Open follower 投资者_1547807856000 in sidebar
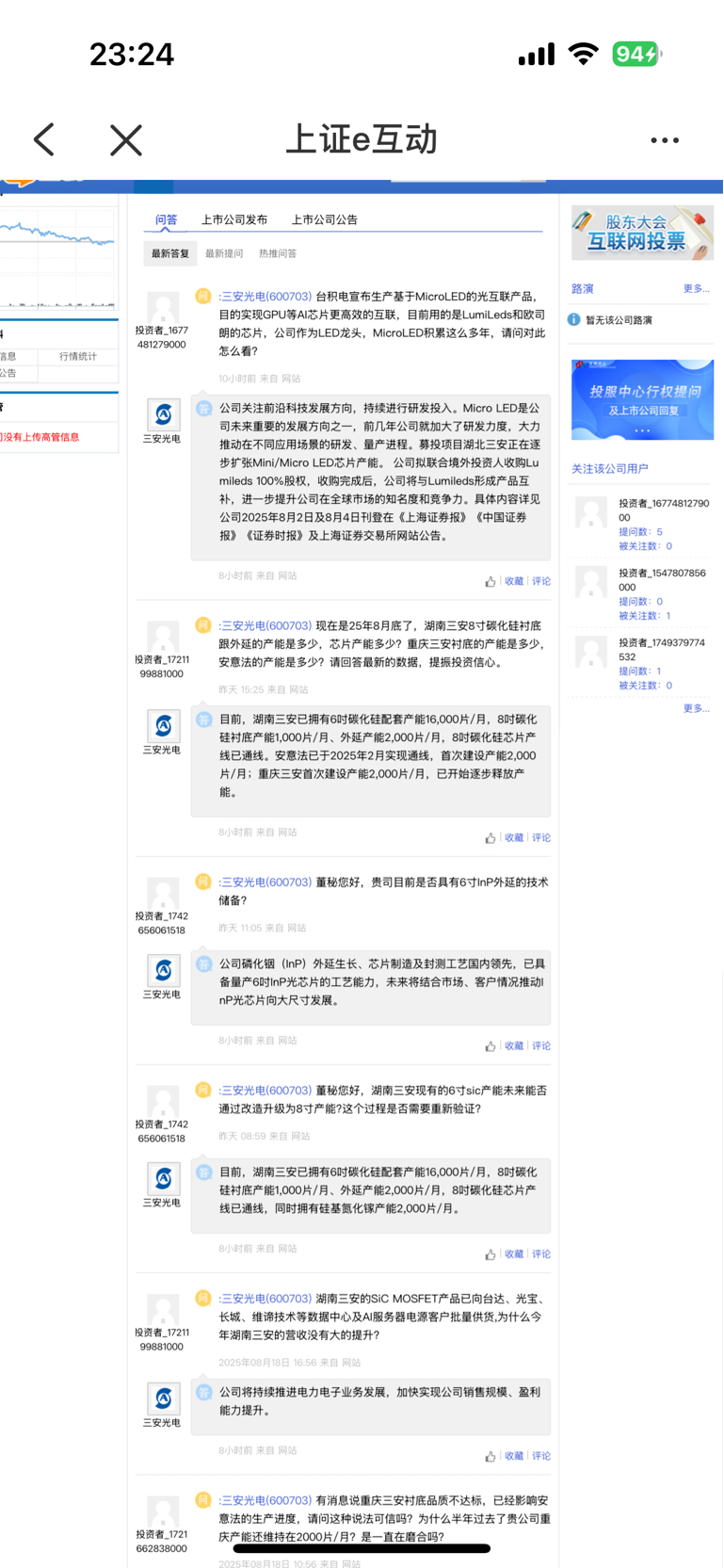724x1568 pixels. coord(662,580)
